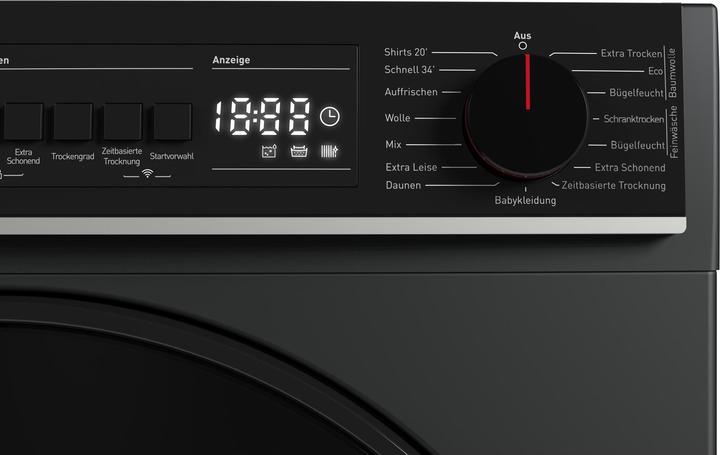Tap the condenser cleaning indicator icon with sparkle
This screenshot has height=455, width=720.
[329, 151]
